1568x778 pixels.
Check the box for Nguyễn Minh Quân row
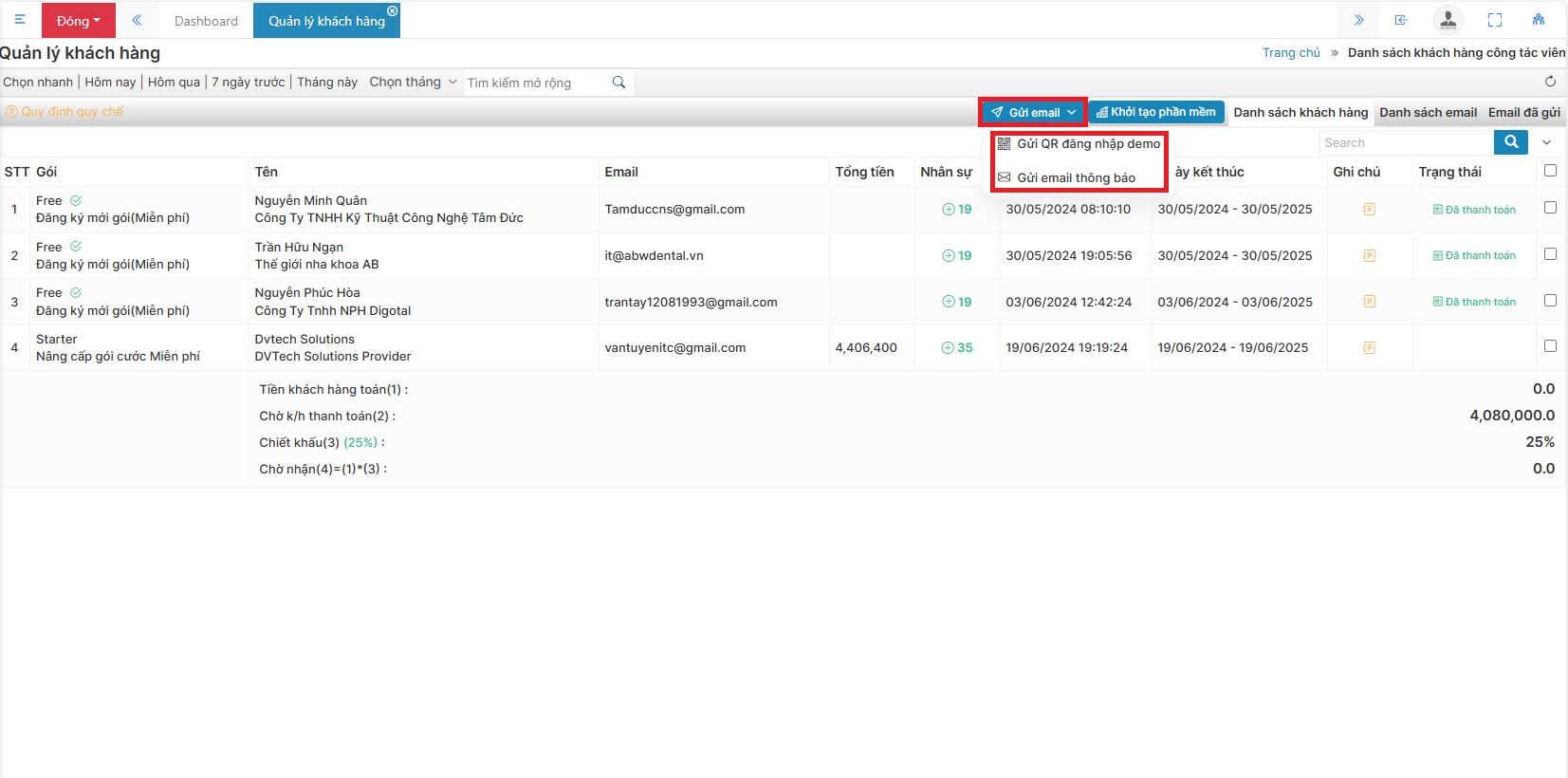pos(1550,207)
